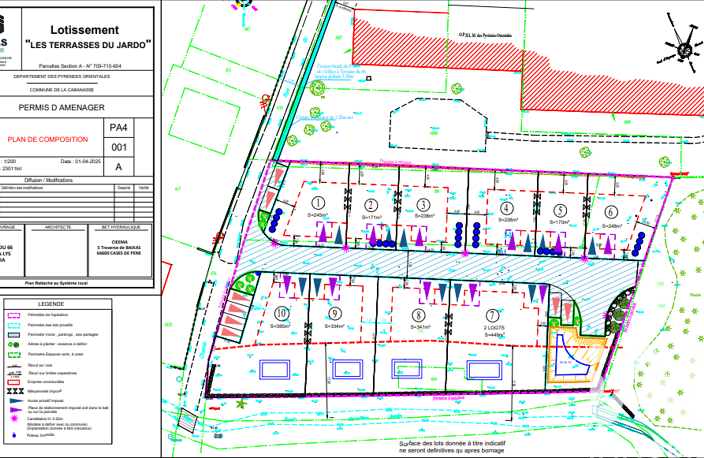Select circled lot number 3
The width and height of the screenshot is (704, 458).
[423, 205]
